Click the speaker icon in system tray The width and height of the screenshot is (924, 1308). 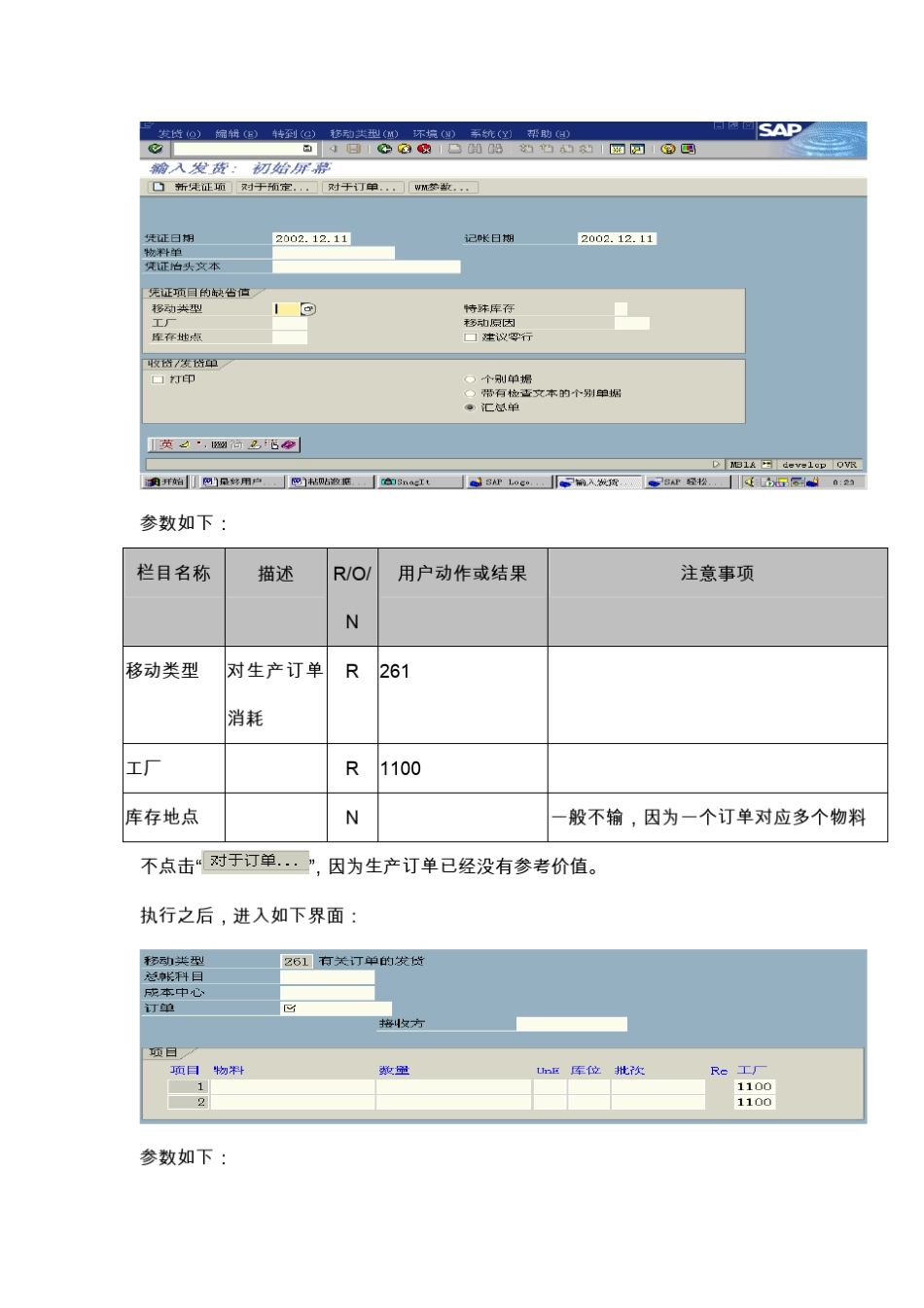pos(750,481)
